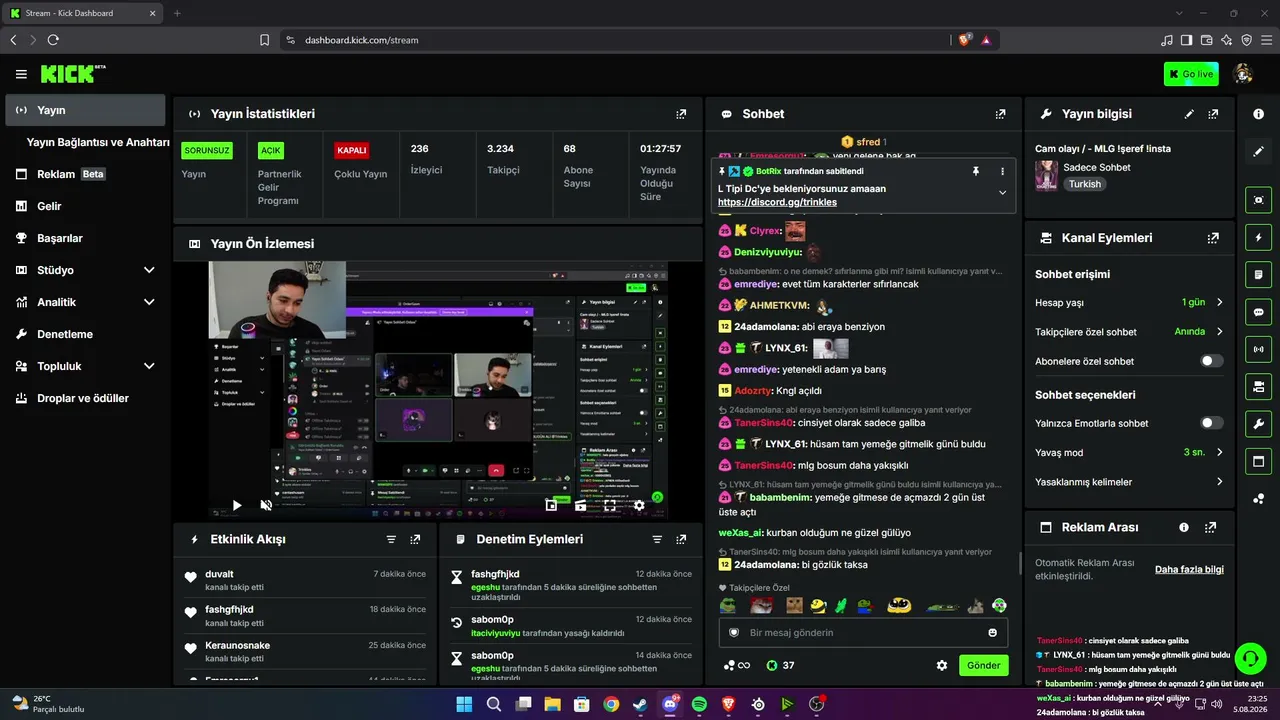Open Spotify from the taskbar
Image resolution: width=1280 pixels, height=720 pixels.
coord(699,704)
